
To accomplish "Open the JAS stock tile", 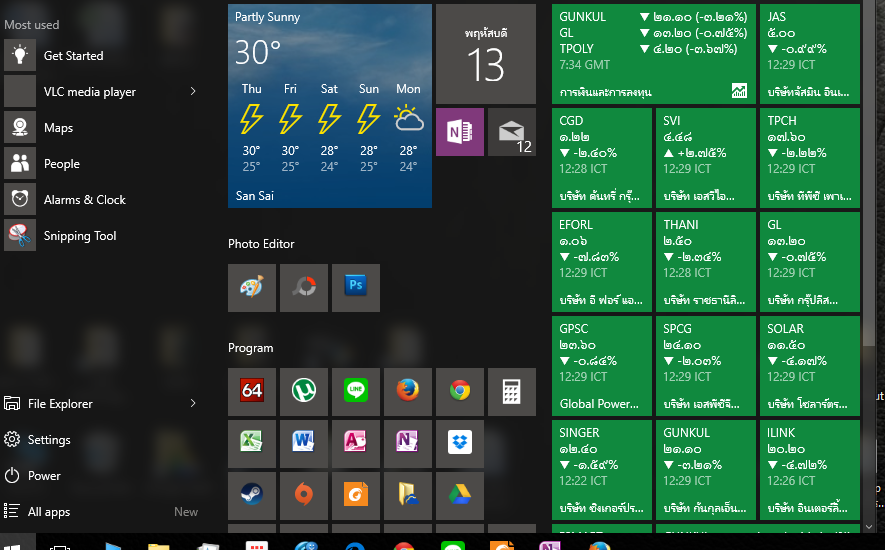I will [810, 54].
